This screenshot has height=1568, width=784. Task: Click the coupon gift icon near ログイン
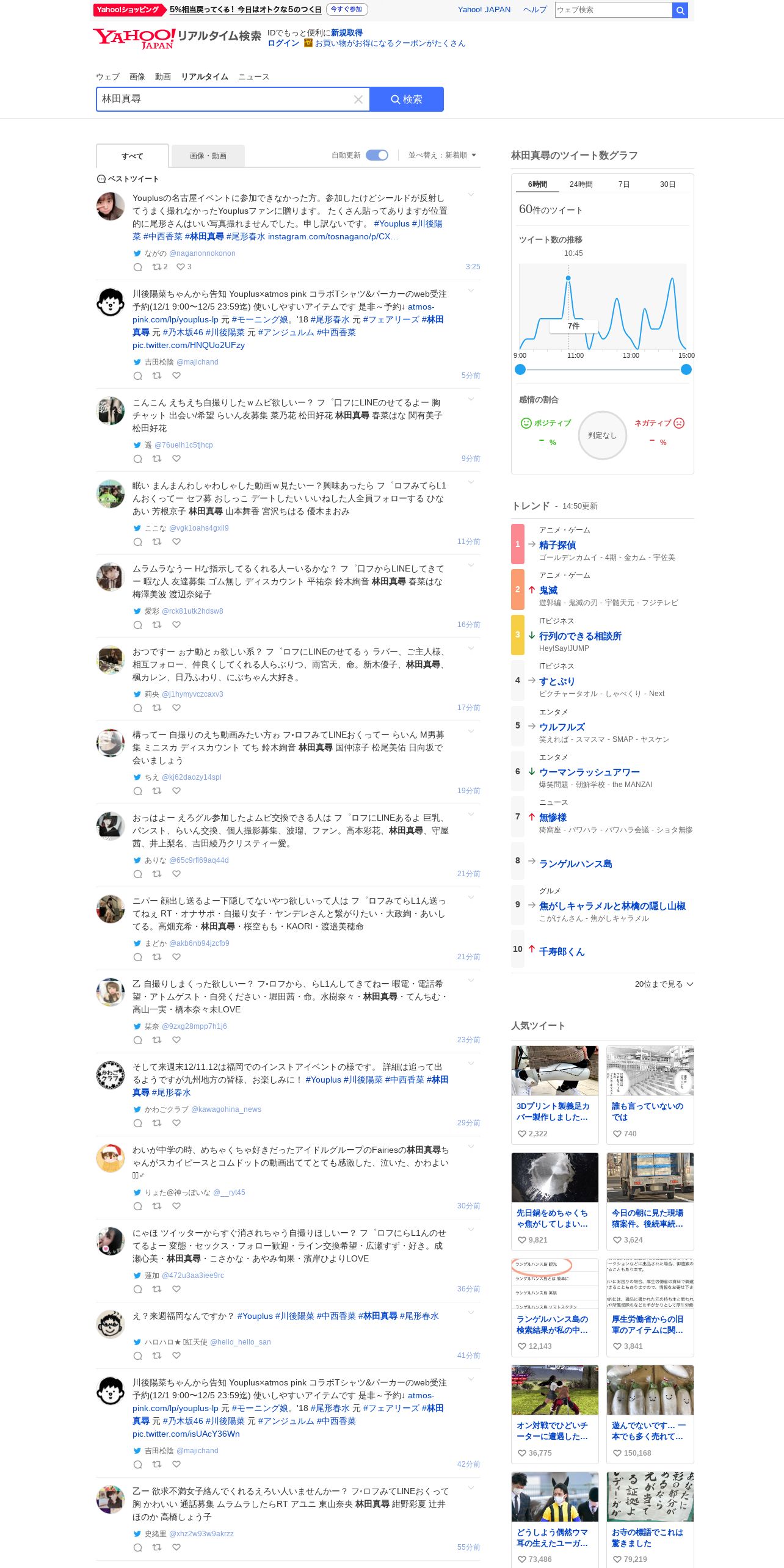click(308, 43)
